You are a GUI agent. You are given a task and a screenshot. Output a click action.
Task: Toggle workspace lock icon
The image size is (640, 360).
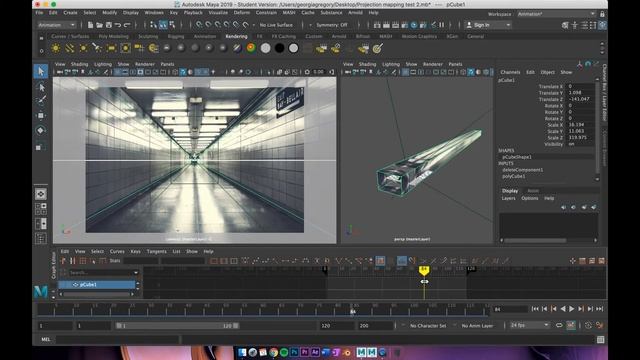click(602, 14)
